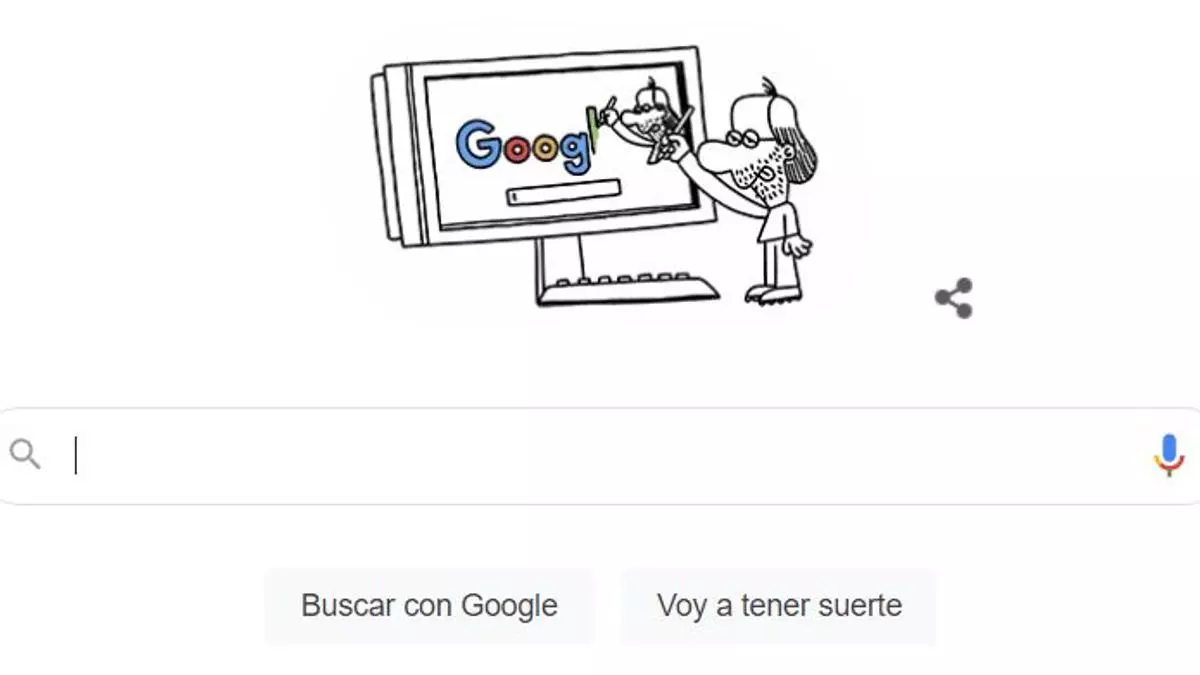
Task: Click the red letter o in doodle
Action: [516, 150]
